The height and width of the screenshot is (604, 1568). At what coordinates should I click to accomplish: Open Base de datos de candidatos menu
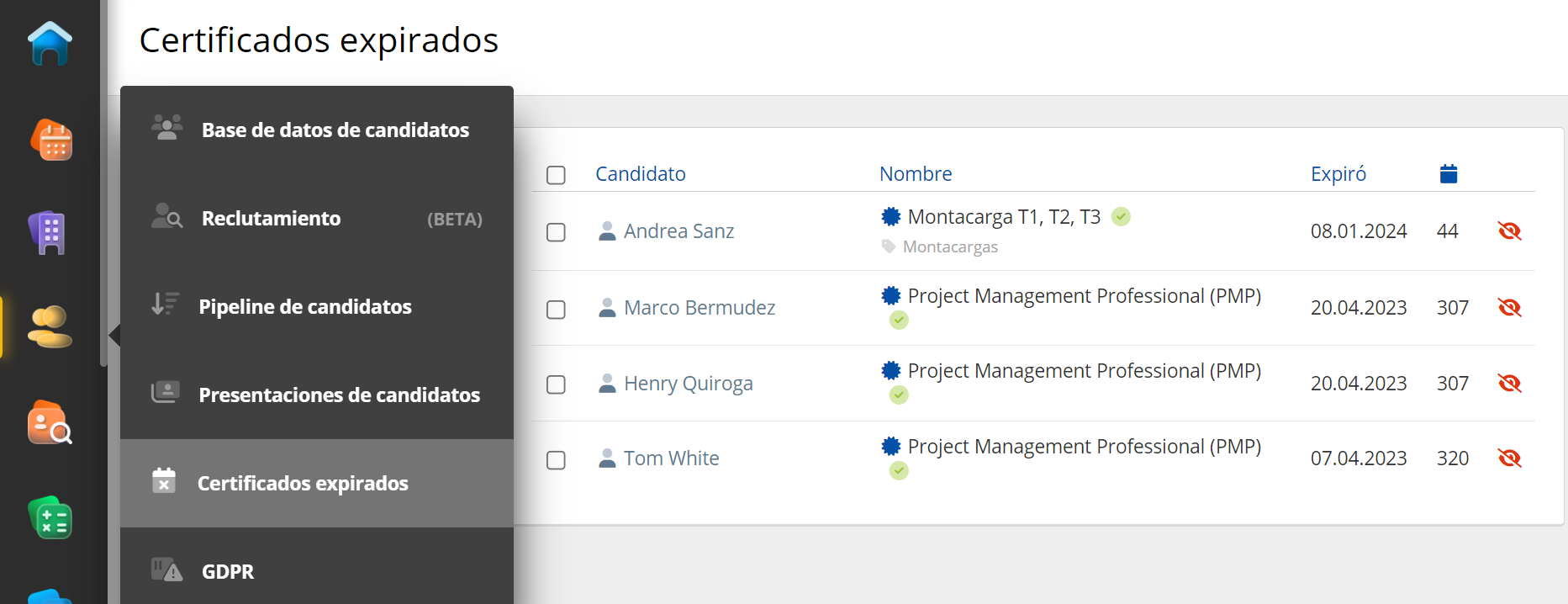point(335,130)
